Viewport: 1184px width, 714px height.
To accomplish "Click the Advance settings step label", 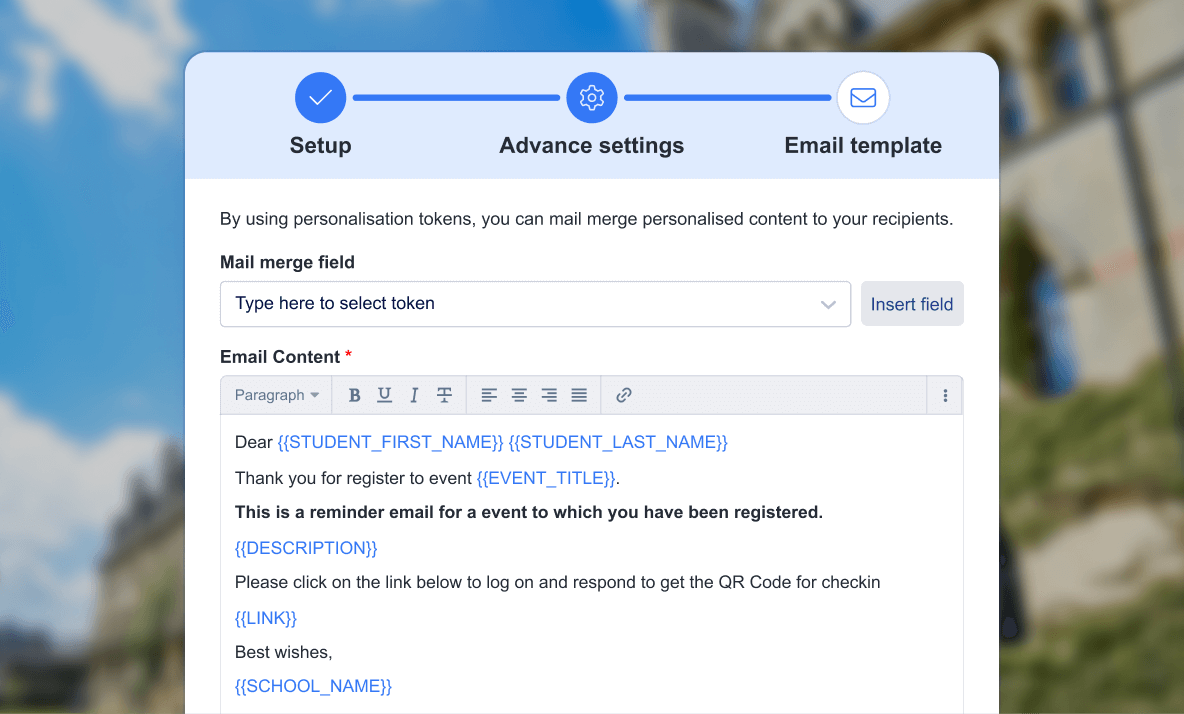I will [x=591, y=145].
